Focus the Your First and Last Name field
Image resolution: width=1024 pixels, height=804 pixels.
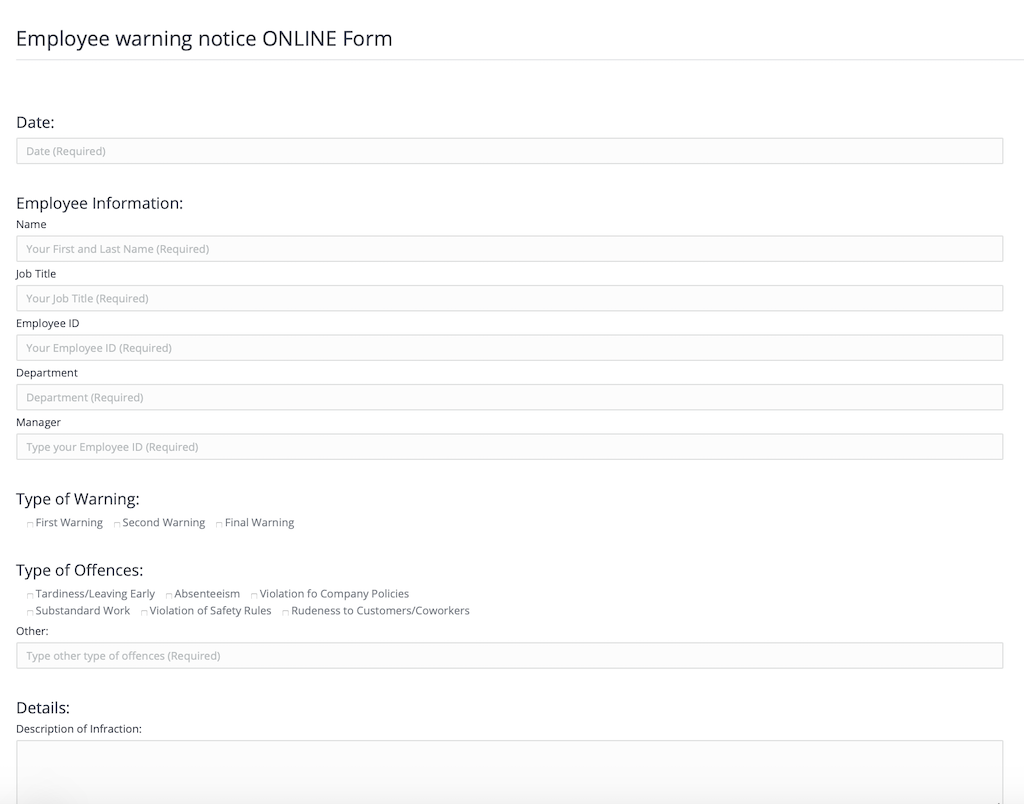[x=509, y=249]
